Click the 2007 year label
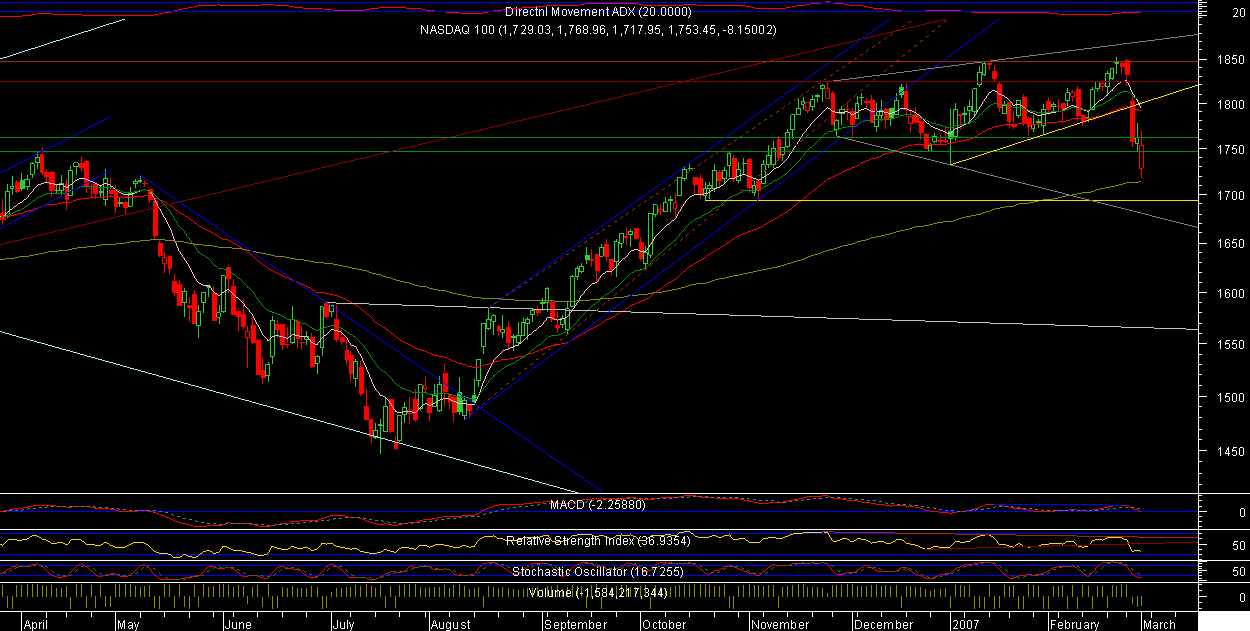Screen dimensions: 1250x631 [x=964, y=624]
